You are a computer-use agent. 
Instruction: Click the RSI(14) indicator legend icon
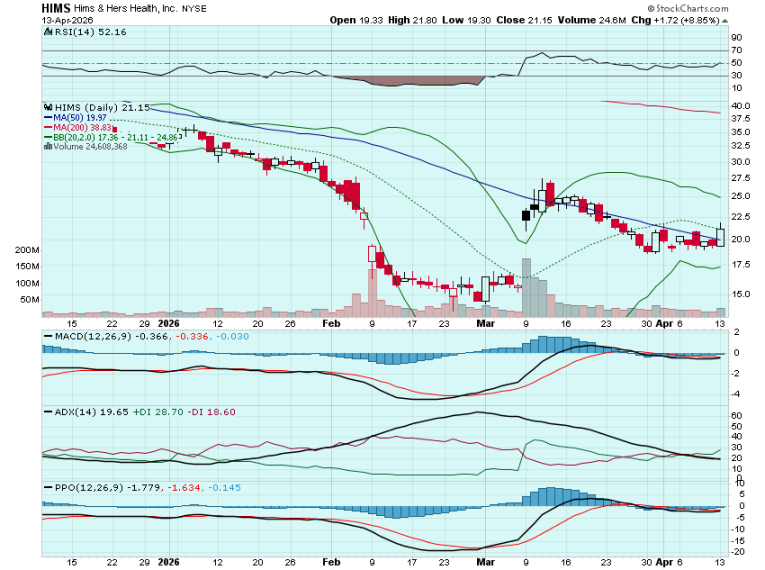click(46, 32)
